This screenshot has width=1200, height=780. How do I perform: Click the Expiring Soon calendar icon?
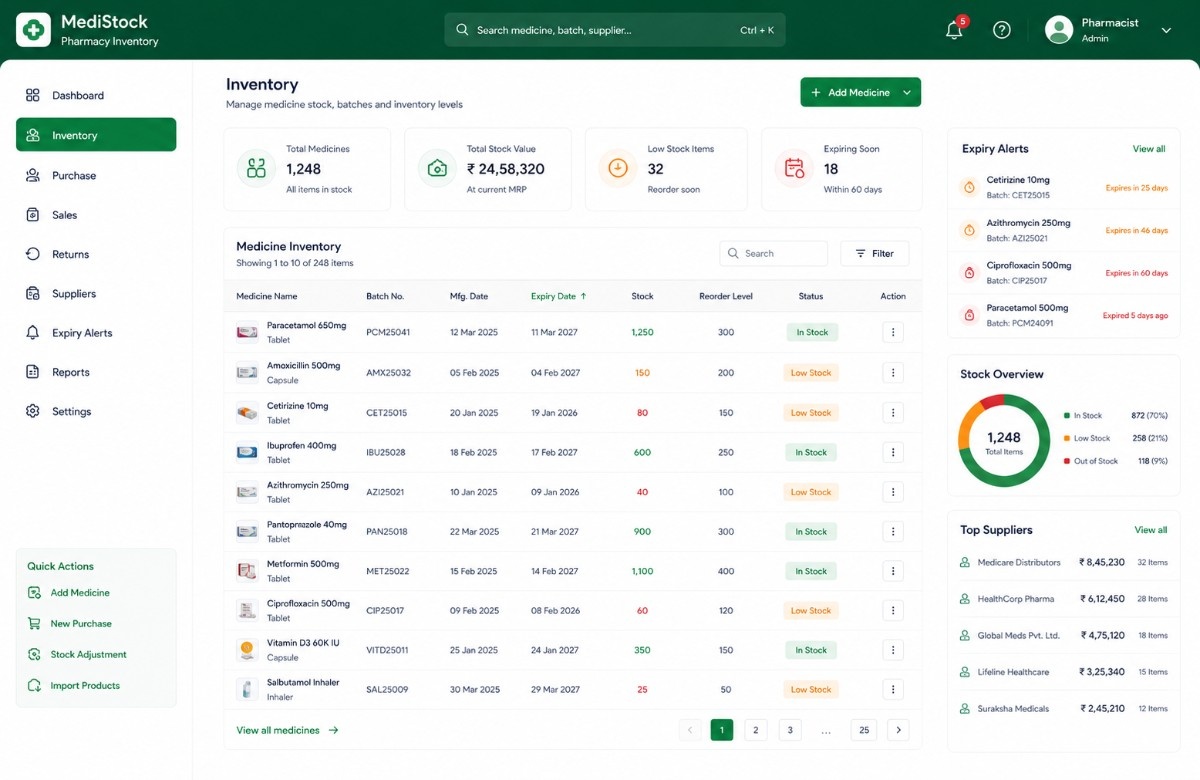pos(794,168)
